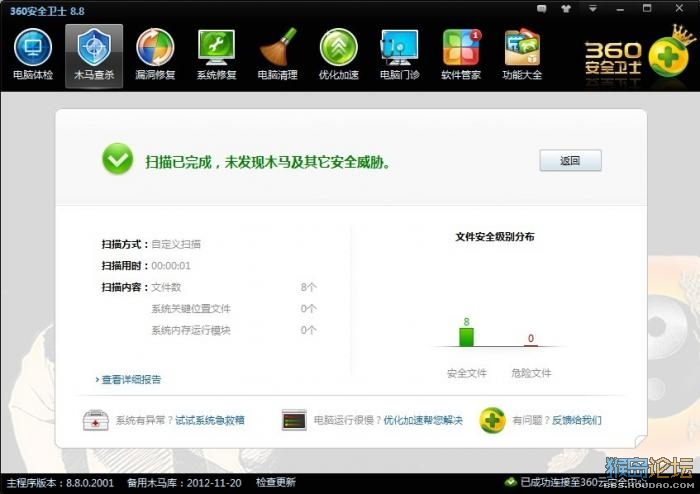Open the skin shirt icon in title bar
This screenshot has height=494, width=700.
coord(567,8)
